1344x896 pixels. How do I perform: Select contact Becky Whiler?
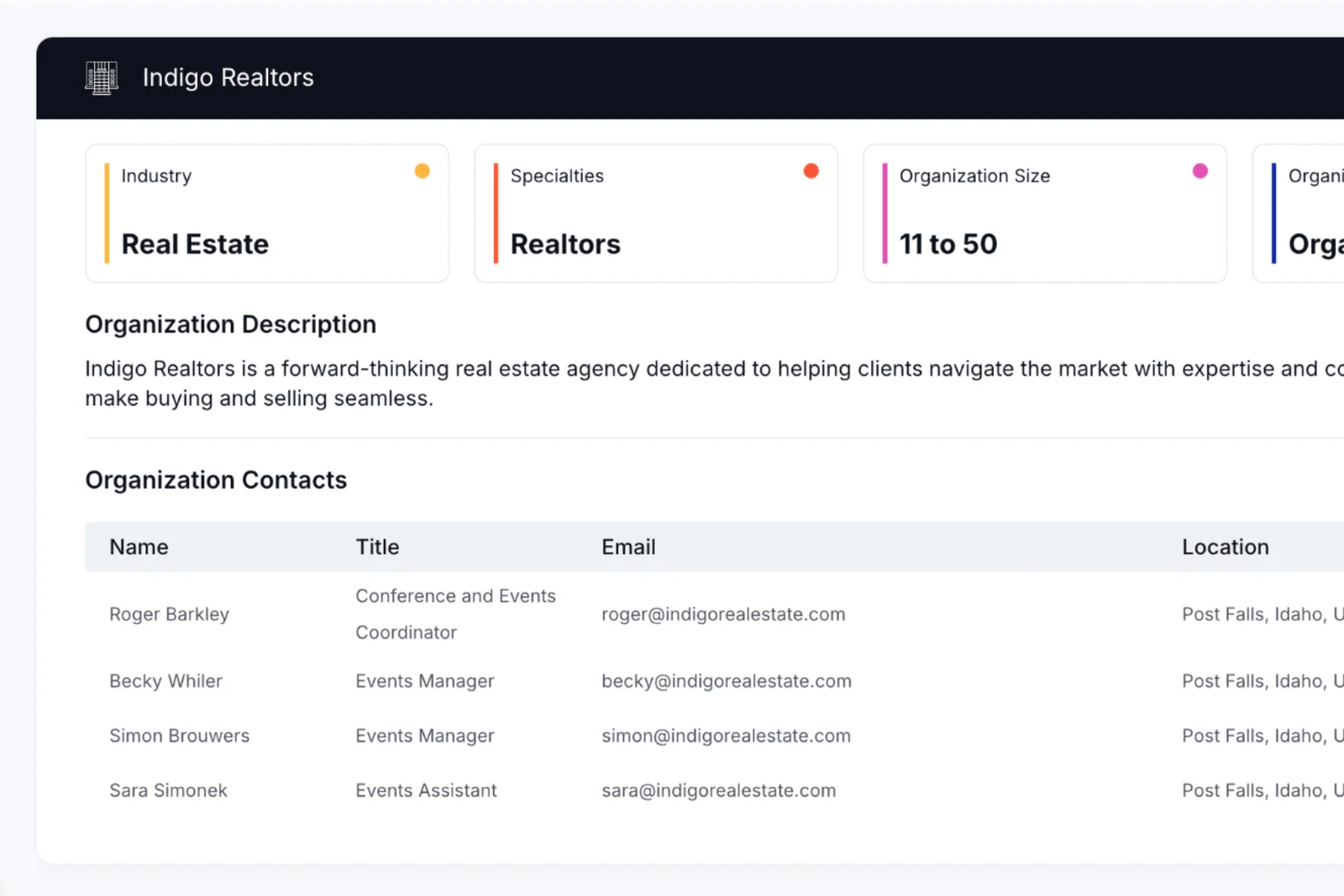tap(165, 681)
